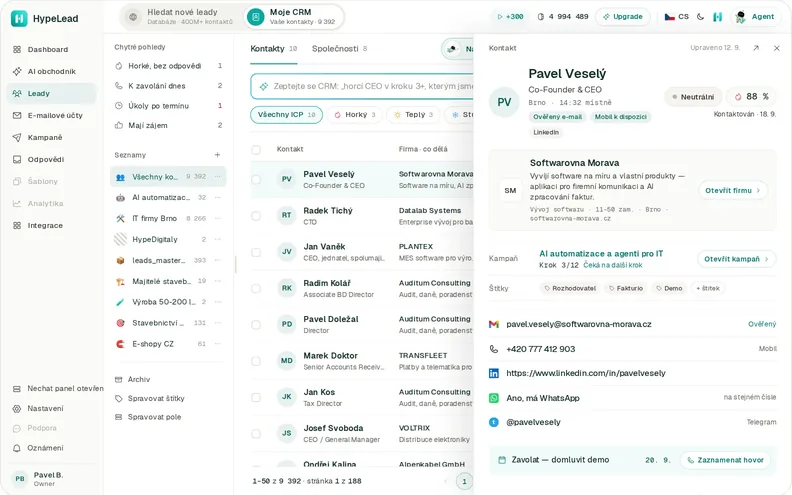
Task: Open E-mailové účty section
Action: tap(55, 115)
